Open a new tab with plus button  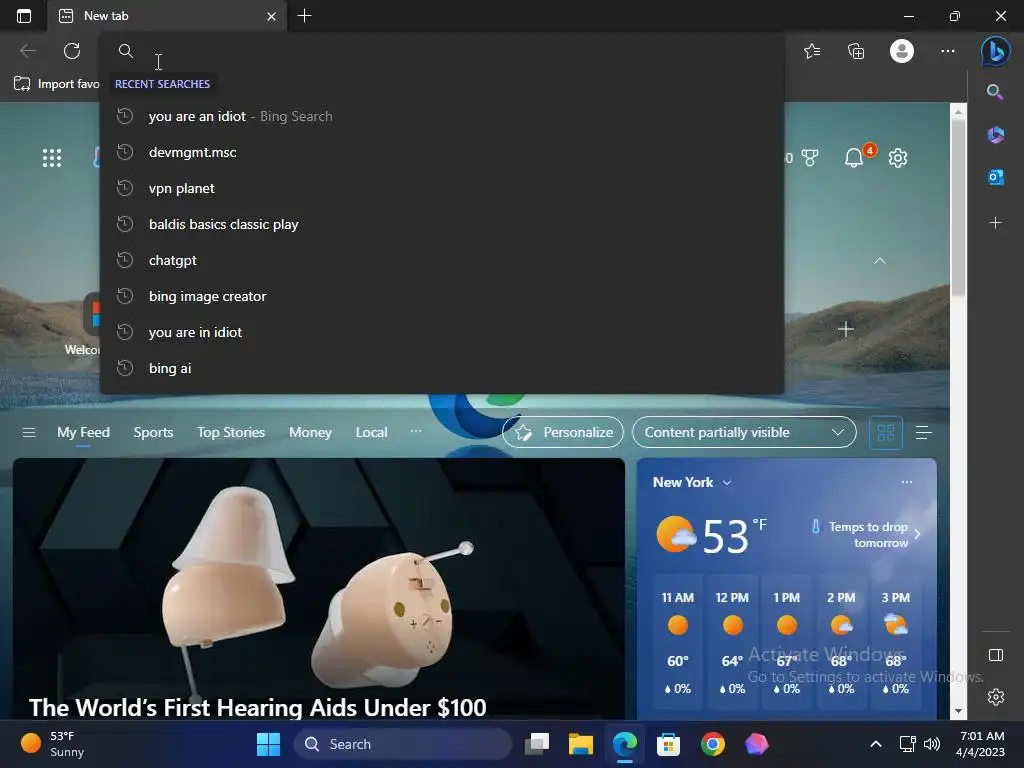[x=304, y=16]
